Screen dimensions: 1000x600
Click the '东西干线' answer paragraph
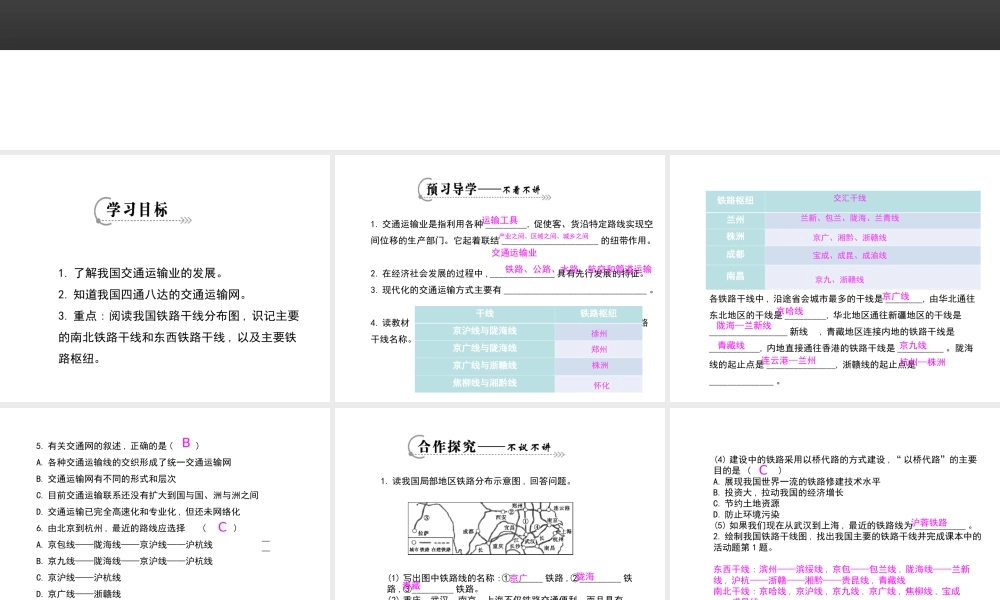[x=841, y=575]
